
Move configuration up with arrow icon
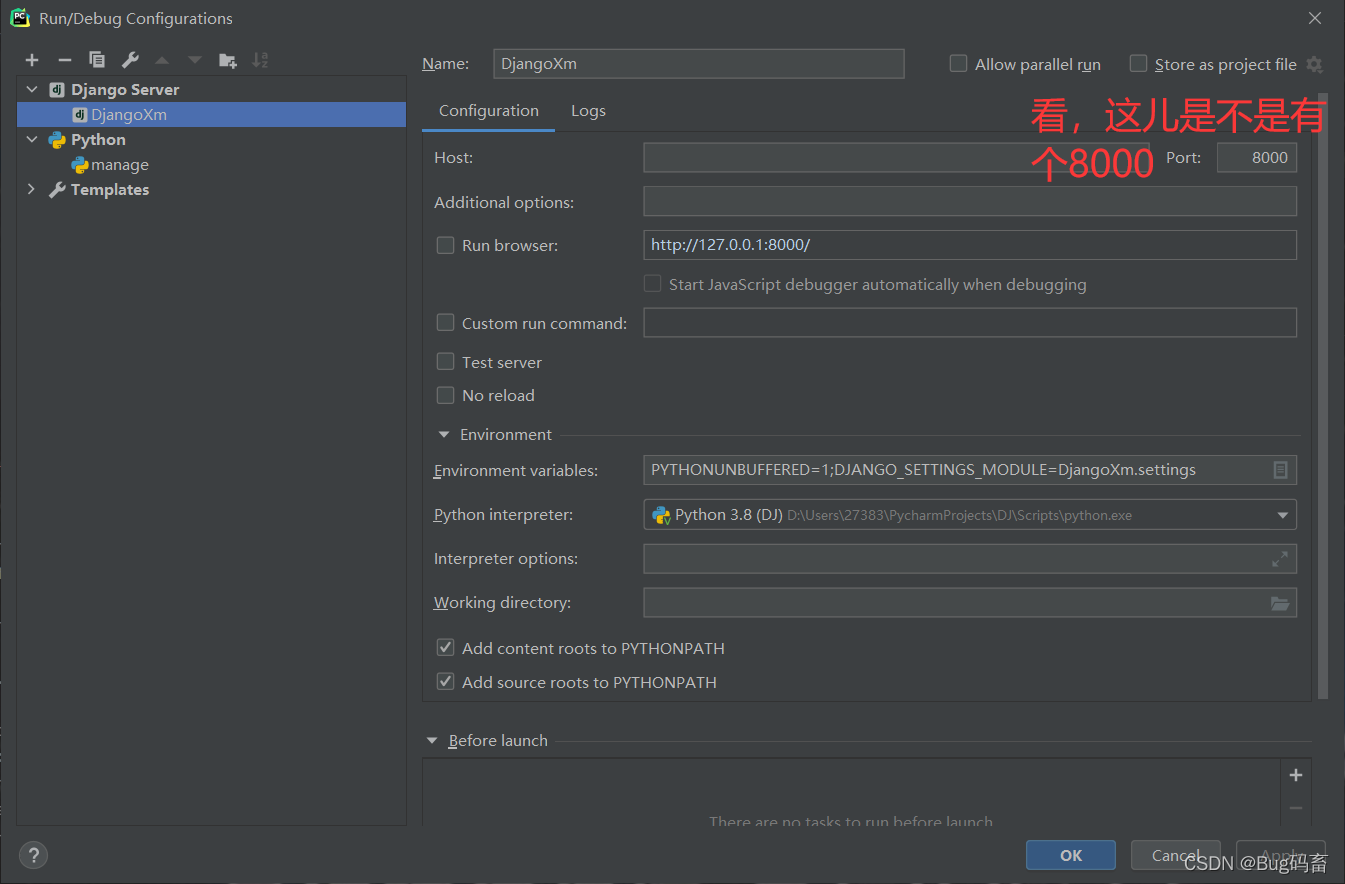coord(162,61)
